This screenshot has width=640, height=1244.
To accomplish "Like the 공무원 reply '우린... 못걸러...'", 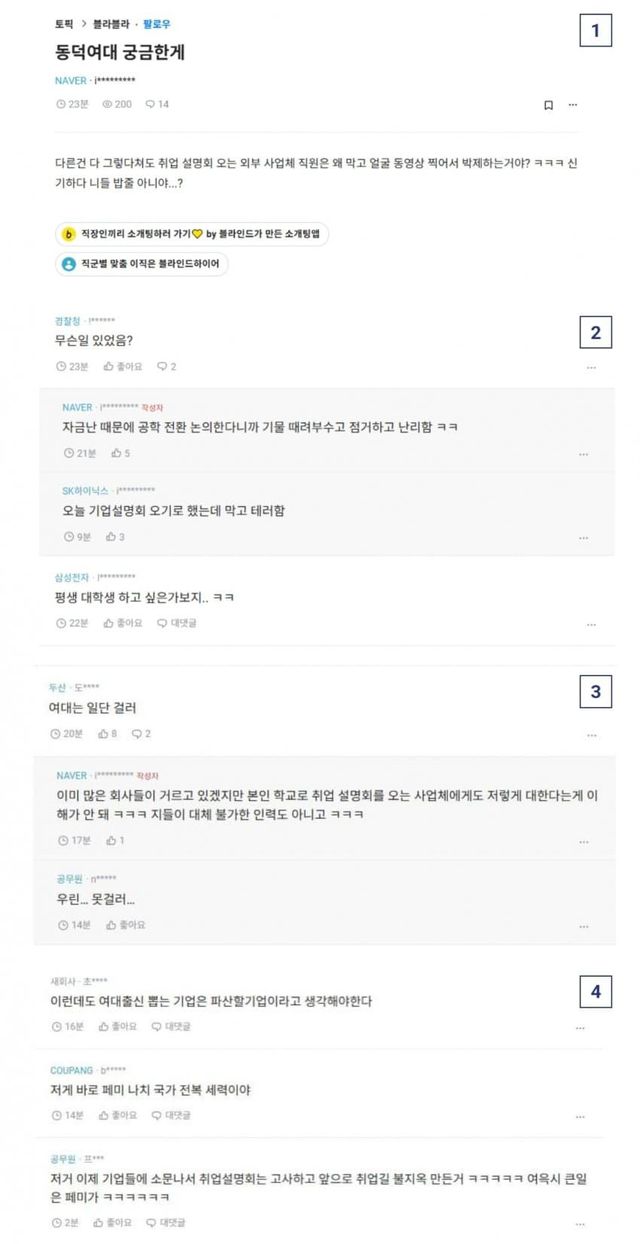I will (112, 925).
